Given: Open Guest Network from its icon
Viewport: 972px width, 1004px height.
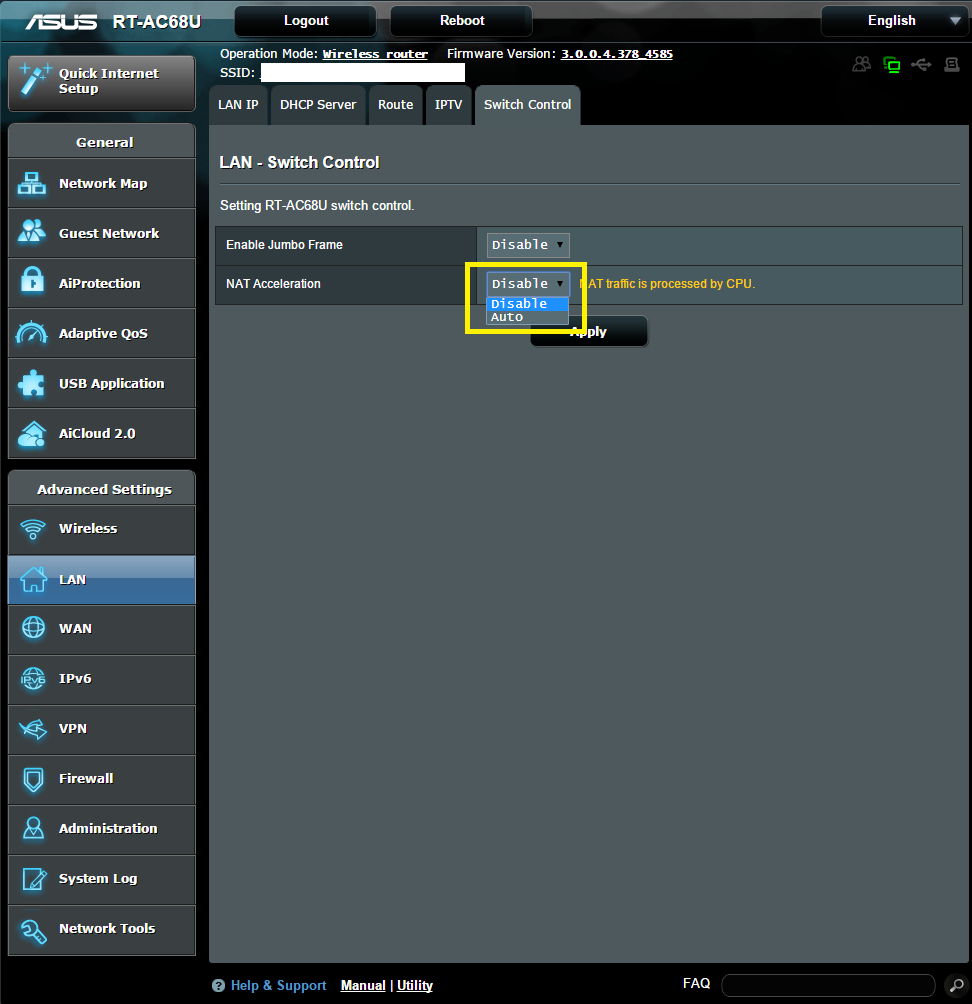Looking at the screenshot, I should (x=33, y=233).
